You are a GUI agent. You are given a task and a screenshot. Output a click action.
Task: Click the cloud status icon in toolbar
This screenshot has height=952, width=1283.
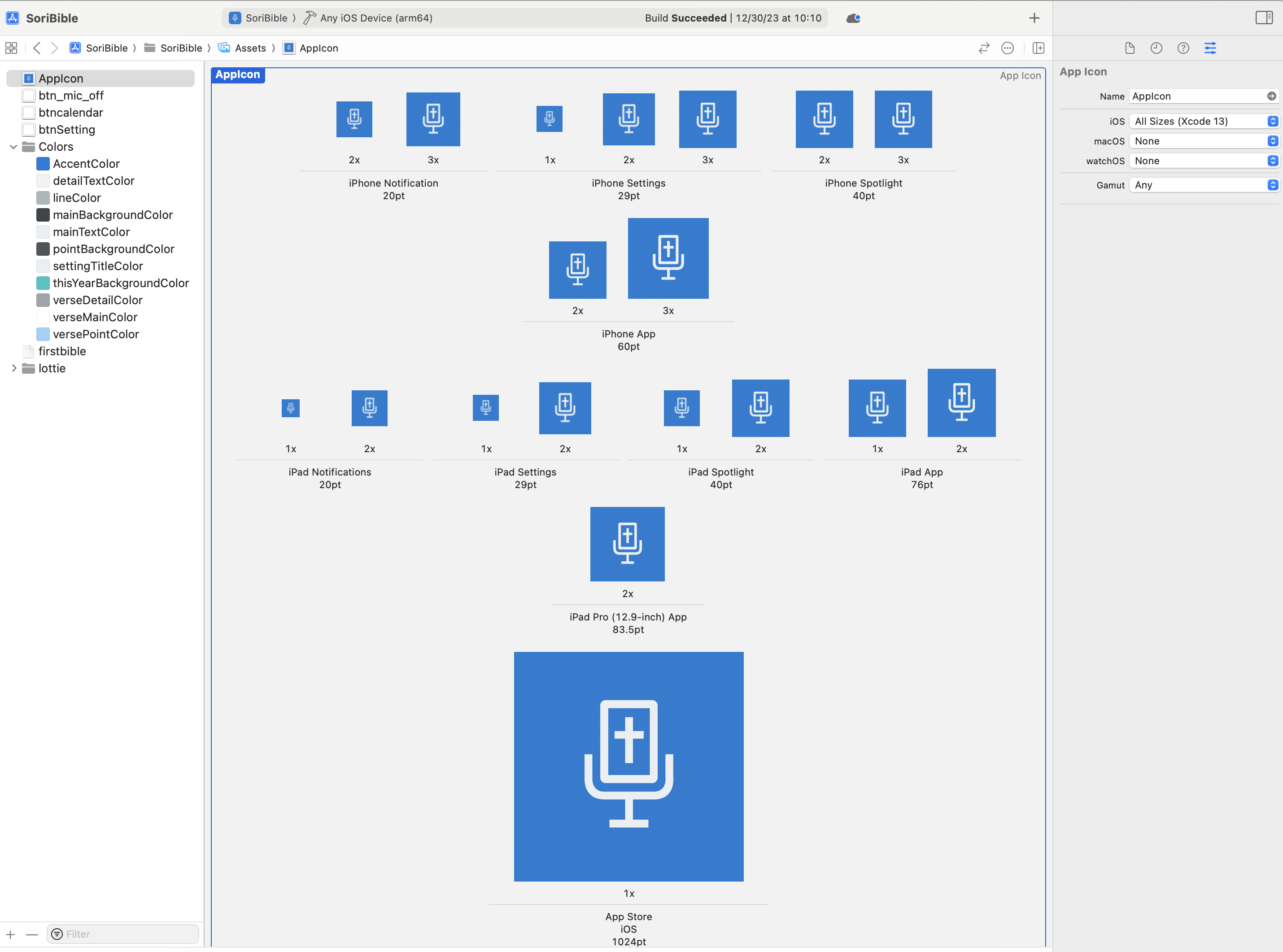tap(853, 18)
